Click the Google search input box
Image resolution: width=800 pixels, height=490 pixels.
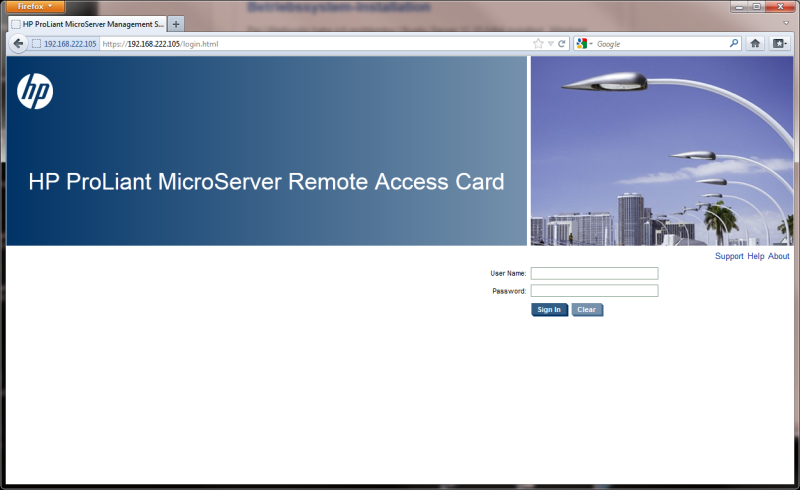click(x=661, y=44)
